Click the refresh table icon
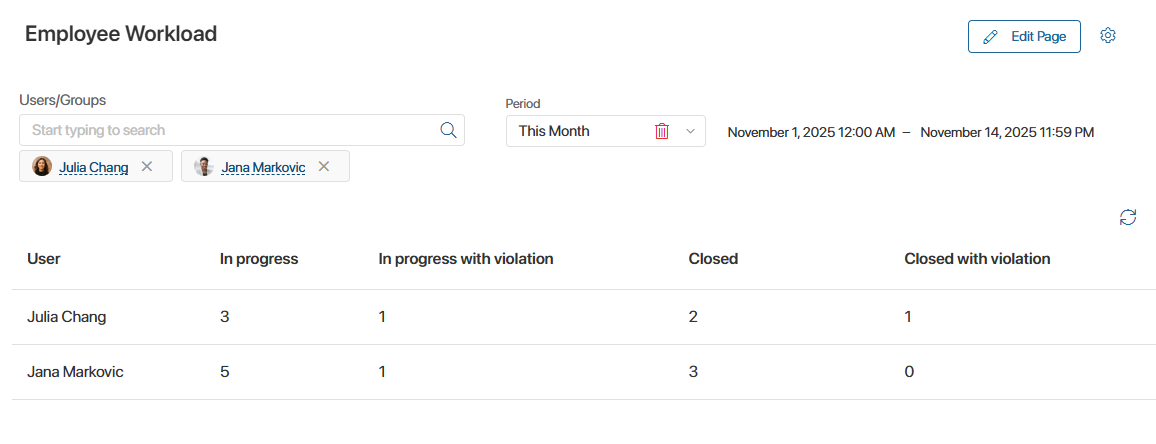Image resolution: width=1156 pixels, height=444 pixels. [1128, 217]
